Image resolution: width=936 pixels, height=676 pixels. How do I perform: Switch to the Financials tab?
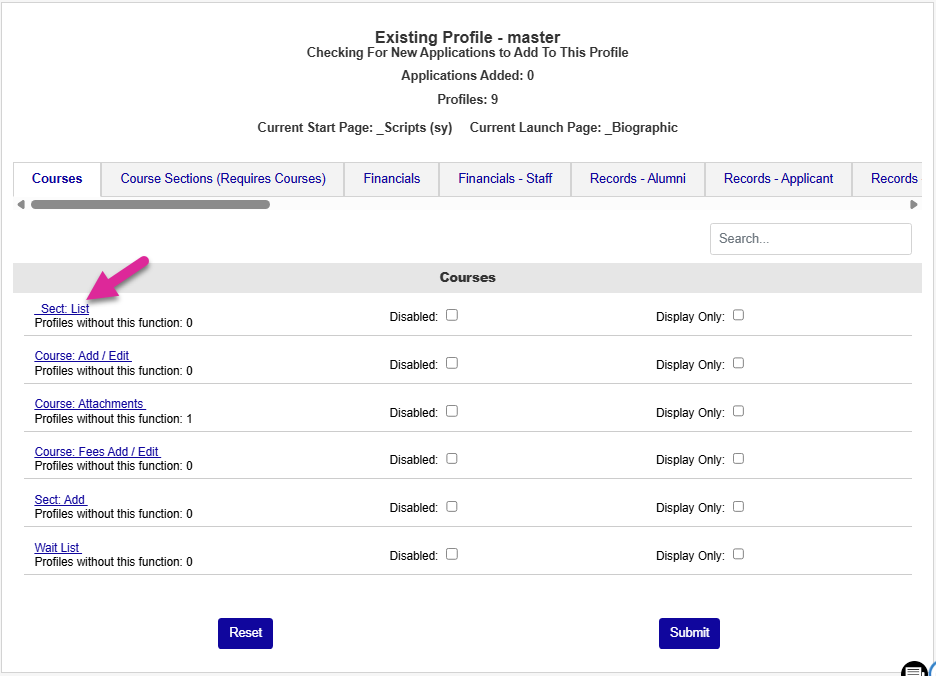click(391, 179)
